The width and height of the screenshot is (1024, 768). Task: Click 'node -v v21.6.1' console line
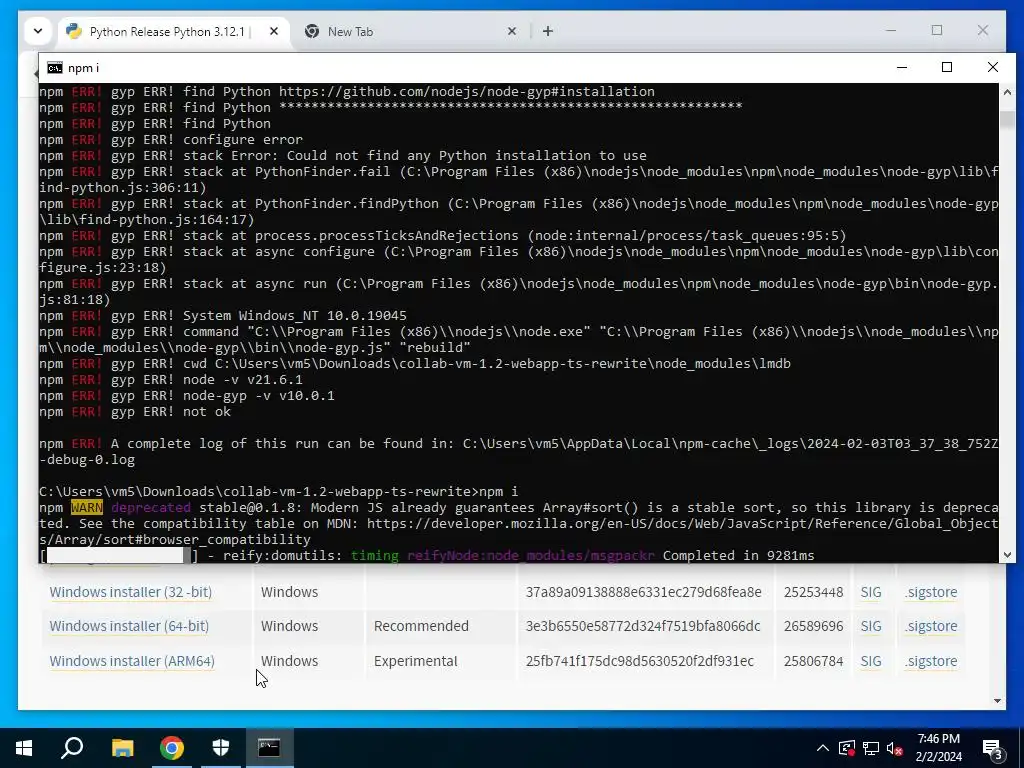(x=170, y=380)
